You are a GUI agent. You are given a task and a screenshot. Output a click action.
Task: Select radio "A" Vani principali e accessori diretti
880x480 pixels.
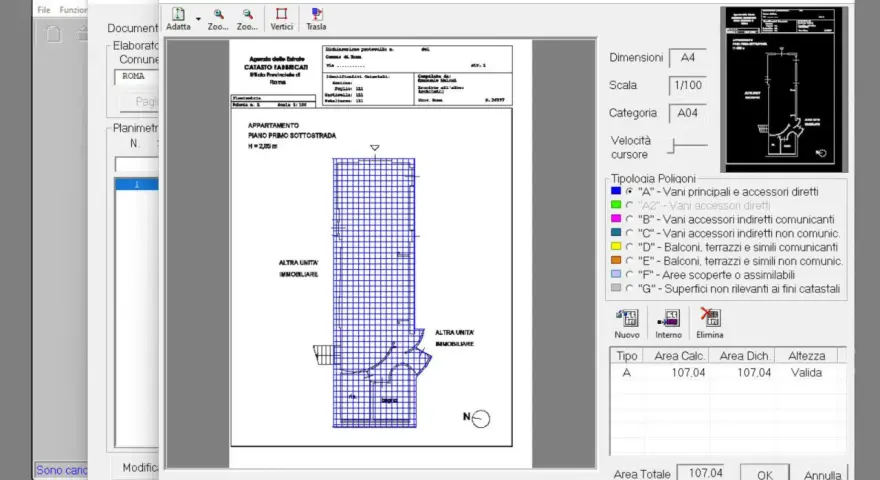pos(629,191)
